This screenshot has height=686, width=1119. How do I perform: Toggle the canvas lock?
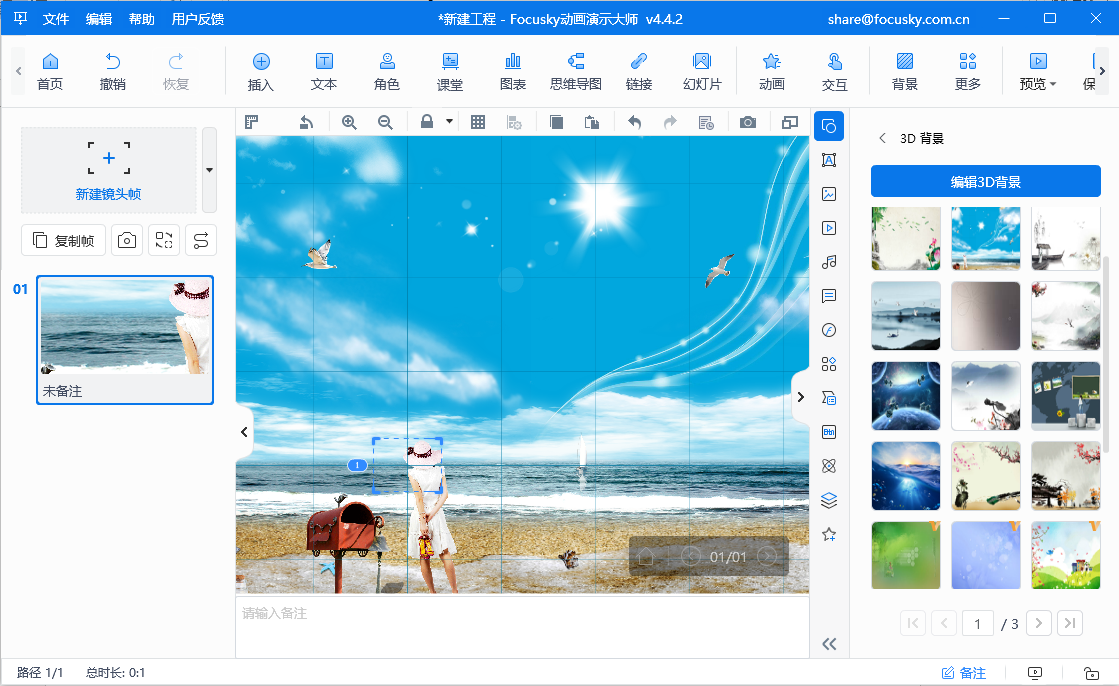point(425,121)
